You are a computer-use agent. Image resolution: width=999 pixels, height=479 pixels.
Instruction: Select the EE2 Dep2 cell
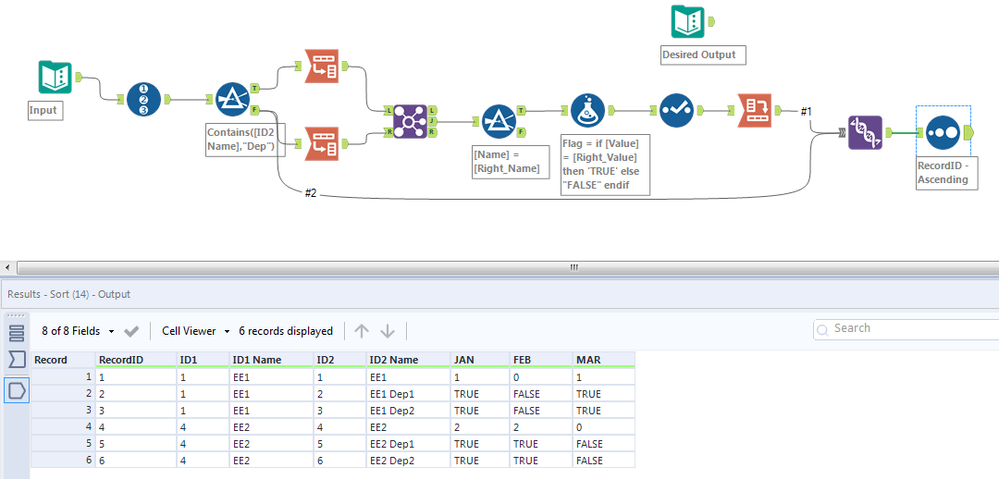click(x=408, y=460)
